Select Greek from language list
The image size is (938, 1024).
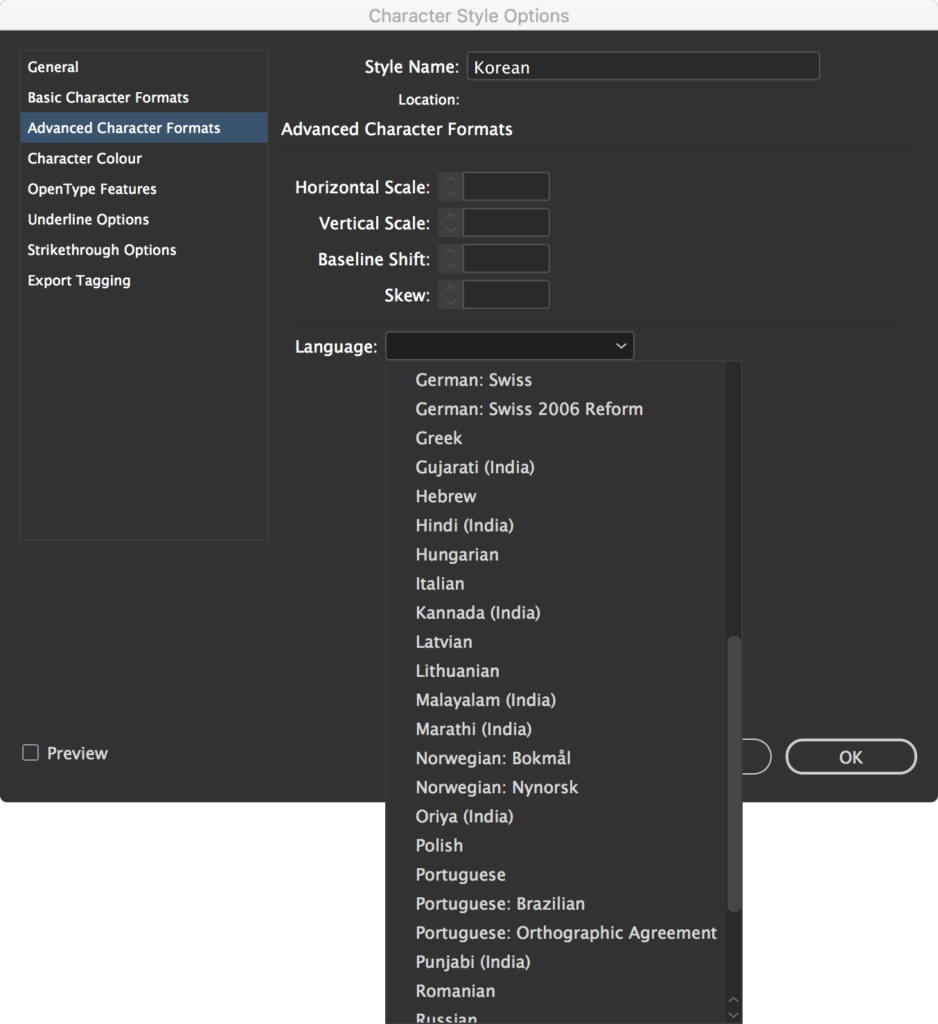point(556,438)
